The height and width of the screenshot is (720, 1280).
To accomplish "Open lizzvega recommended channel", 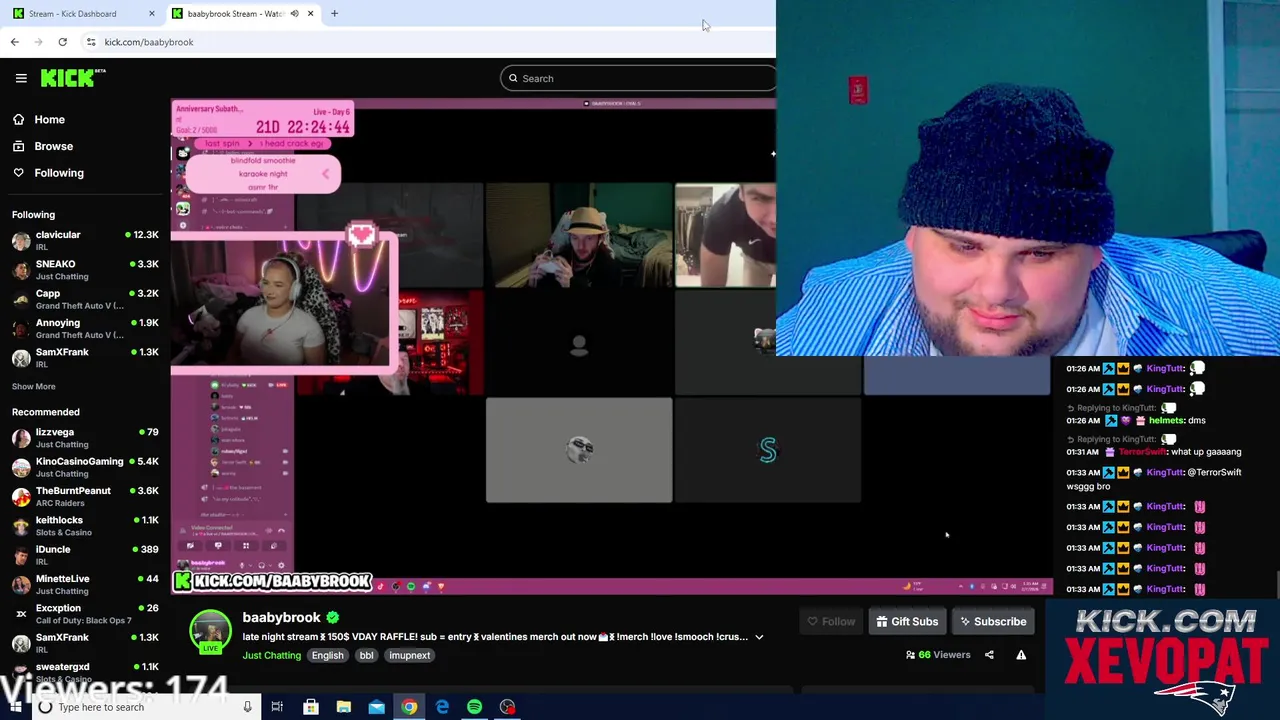I will 85,438.
